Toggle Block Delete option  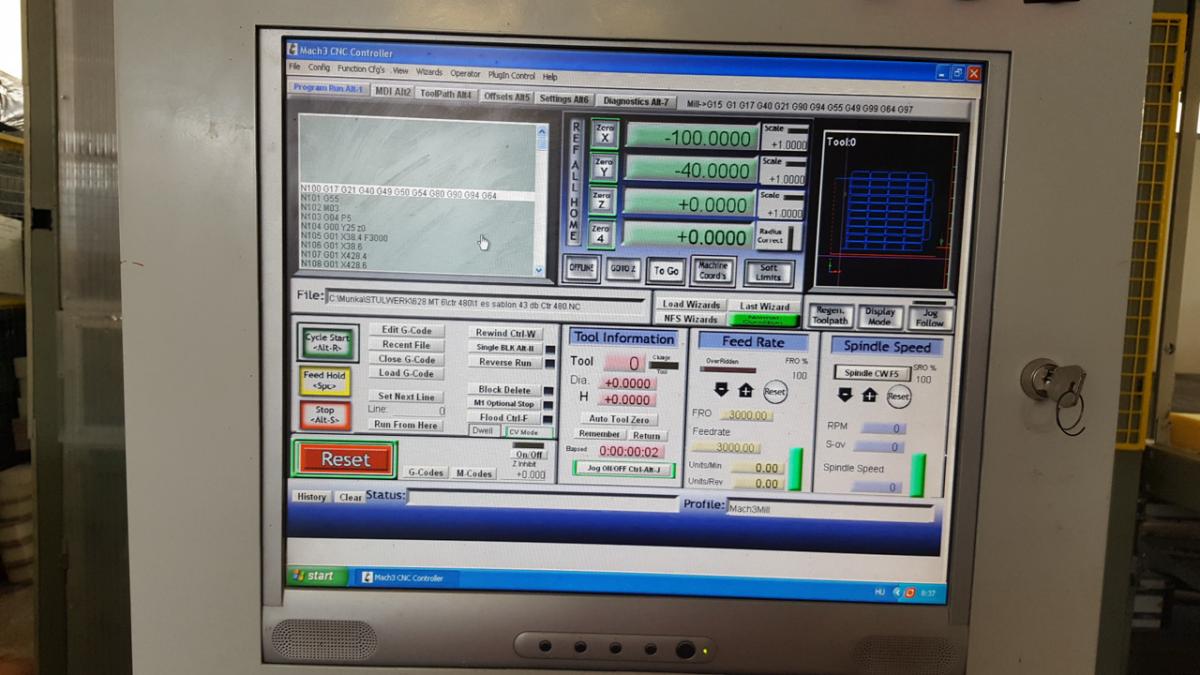tap(504, 390)
